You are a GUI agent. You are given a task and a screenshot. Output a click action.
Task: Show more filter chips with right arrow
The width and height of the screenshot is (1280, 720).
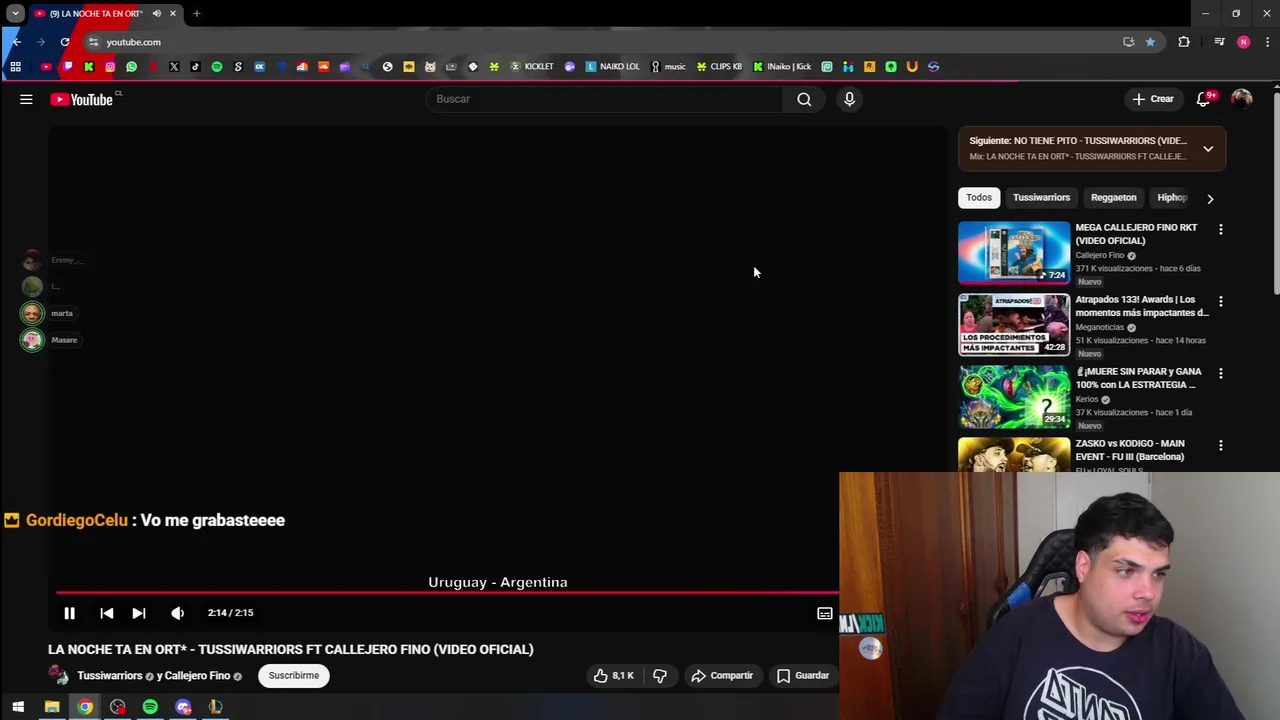[1210, 198]
